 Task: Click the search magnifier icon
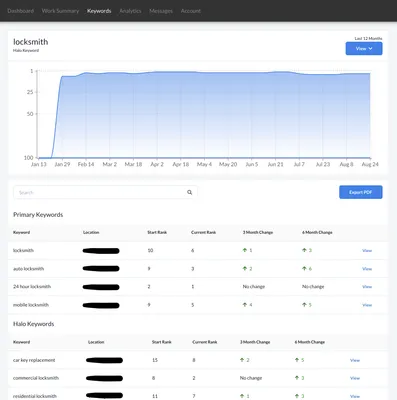(x=189, y=192)
